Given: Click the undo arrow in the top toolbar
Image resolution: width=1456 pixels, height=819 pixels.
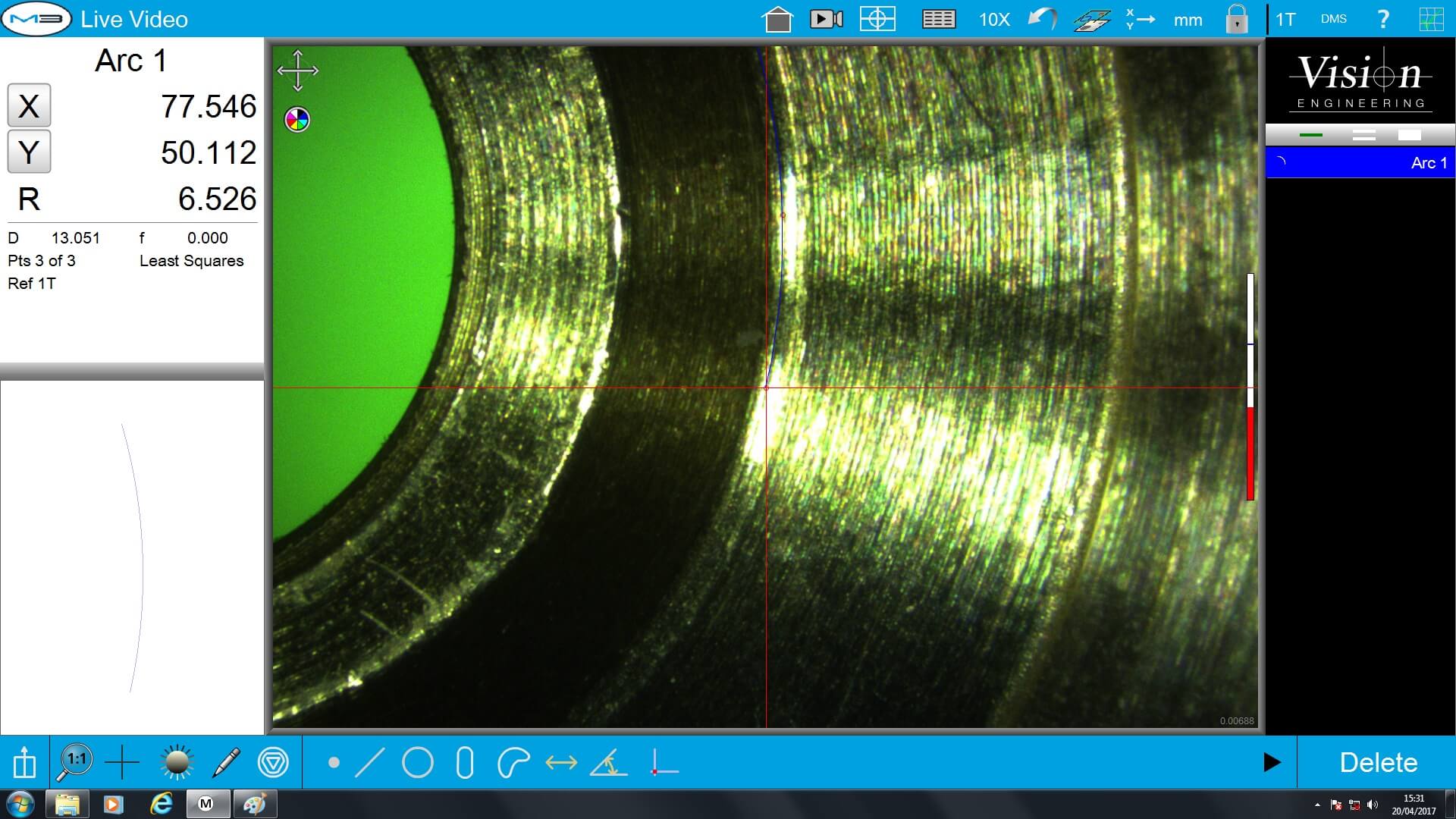Looking at the screenshot, I should click(1040, 19).
